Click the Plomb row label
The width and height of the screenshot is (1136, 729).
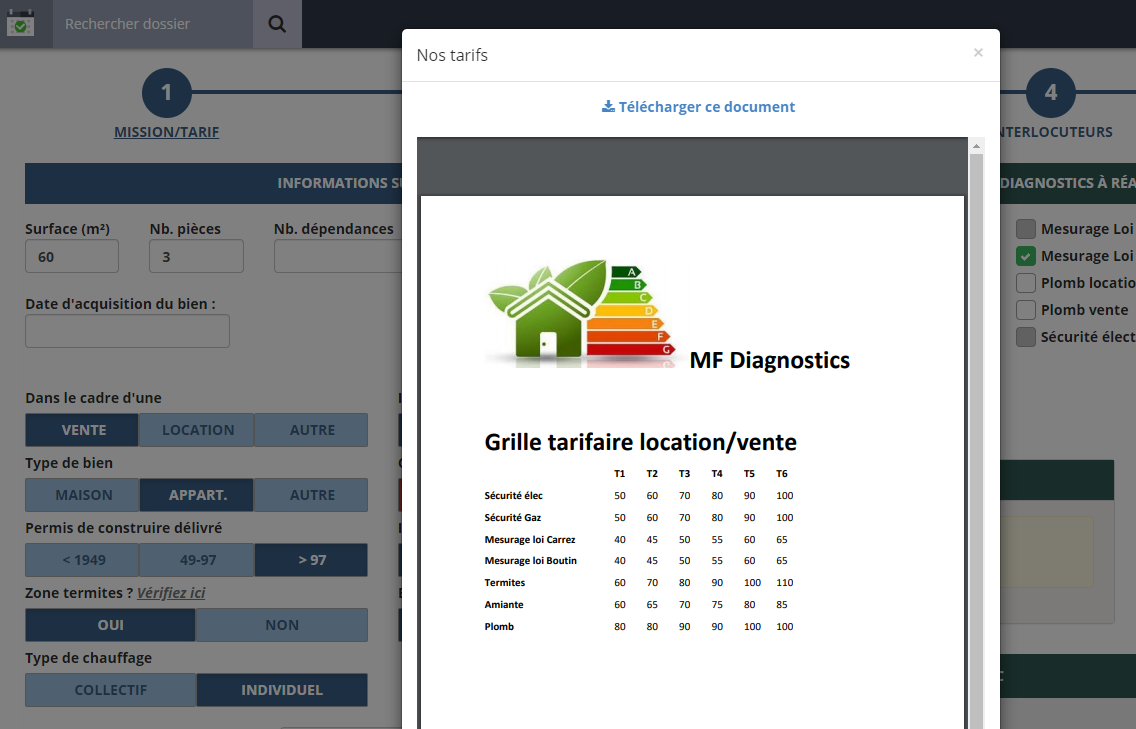[498, 626]
